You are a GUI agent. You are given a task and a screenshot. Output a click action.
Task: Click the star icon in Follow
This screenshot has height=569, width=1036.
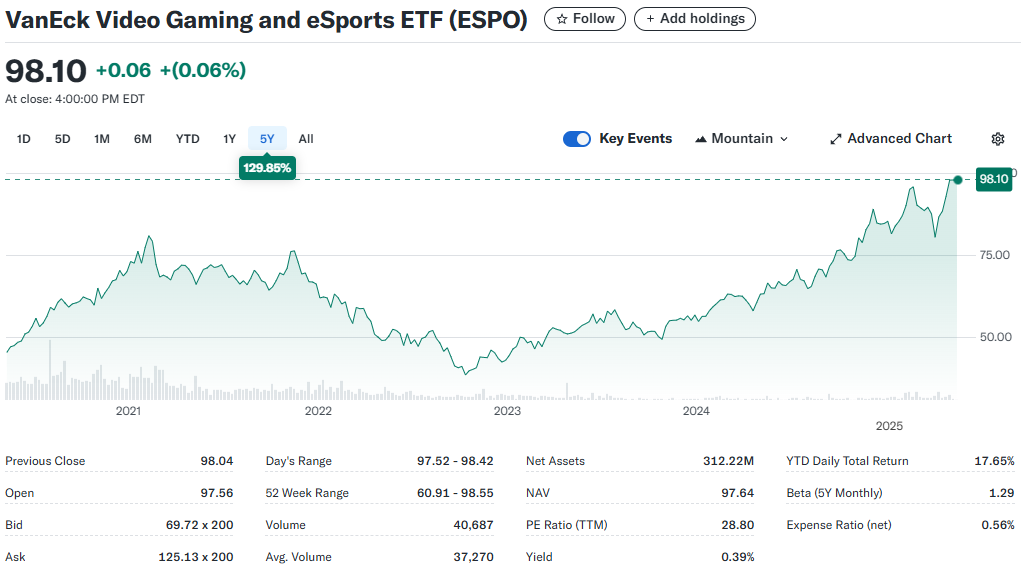[562, 19]
